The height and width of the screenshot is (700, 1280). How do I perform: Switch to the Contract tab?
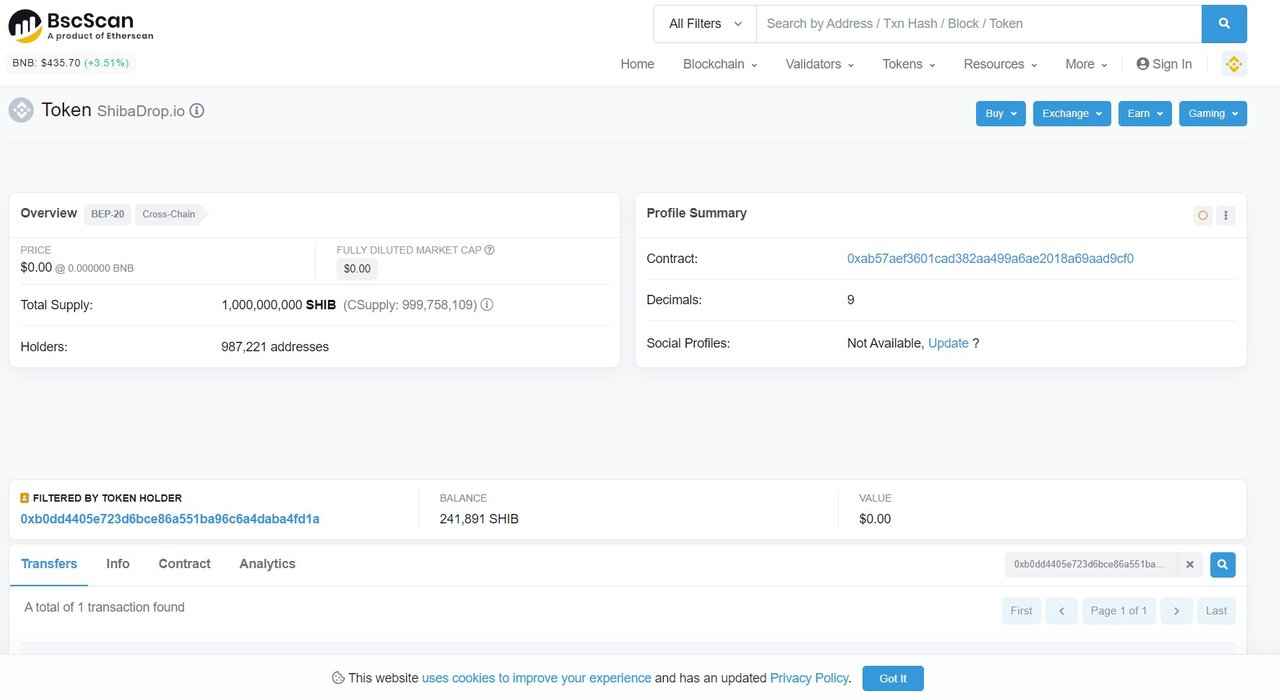pyautogui.click(x=184, y=564)
